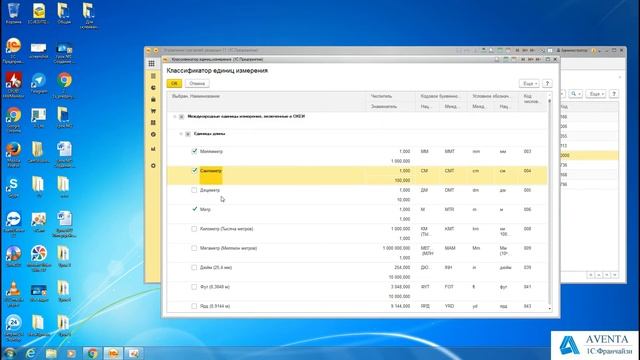Open the pie-chart section in 1C sidebar
Image resolution: width=640 pixels, height=360 pixels.
[x=153, y=88]
